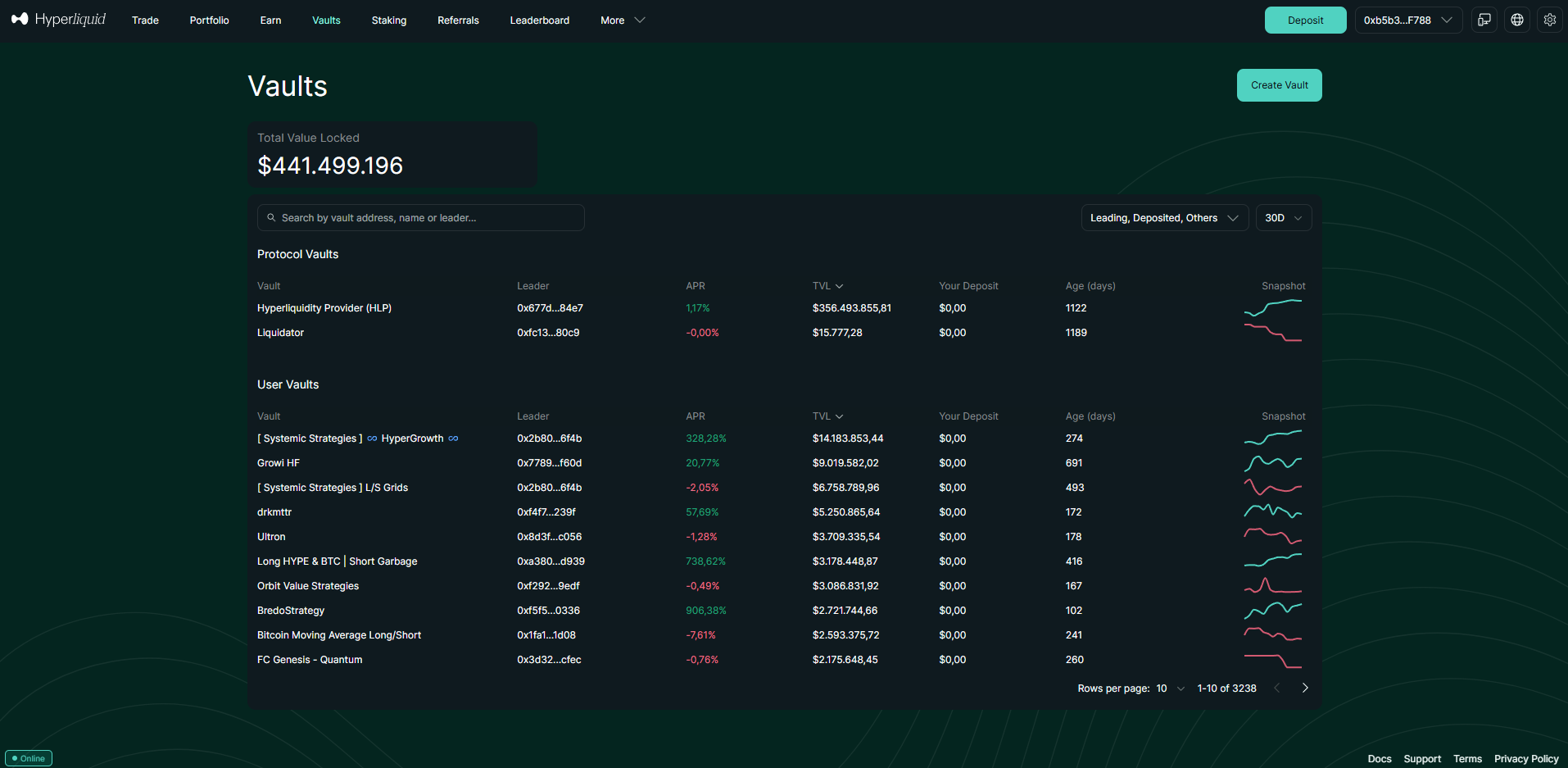Sort User Vaults by TVL

pos(827,416)
